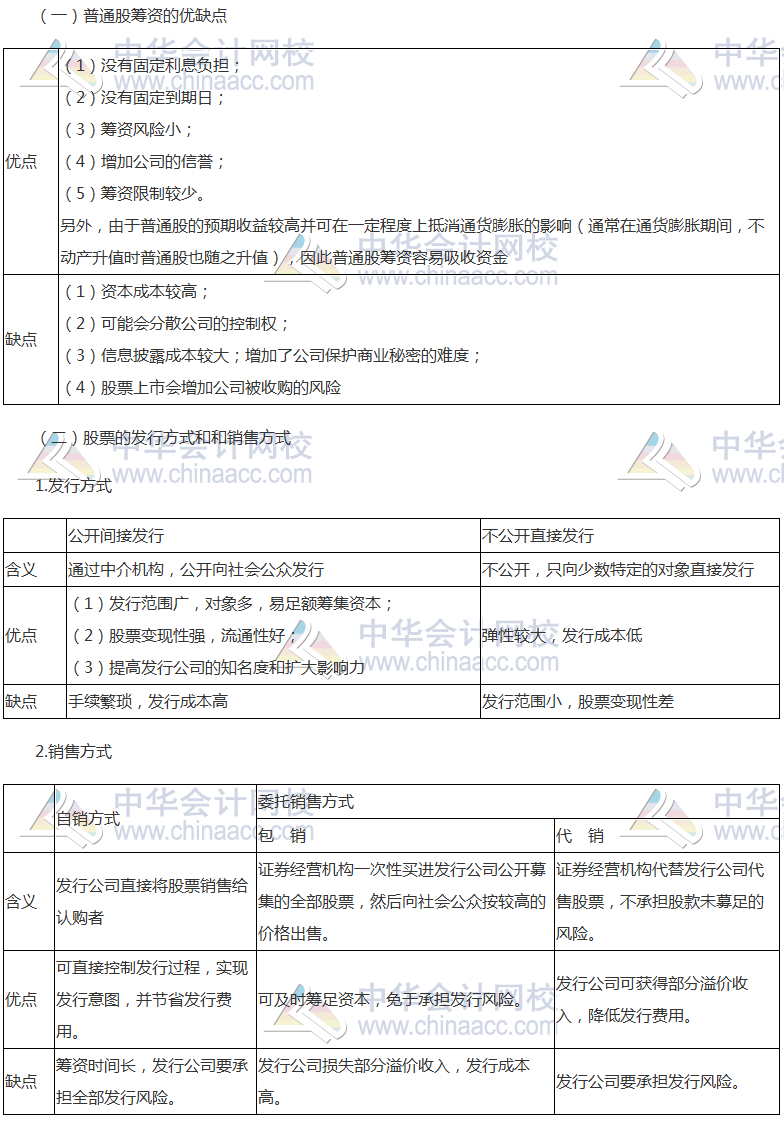Image resolution: width=784 pixels, height=1123 pixels.
Task: Click subheading 1.发行方式
Action: [74, 486]
